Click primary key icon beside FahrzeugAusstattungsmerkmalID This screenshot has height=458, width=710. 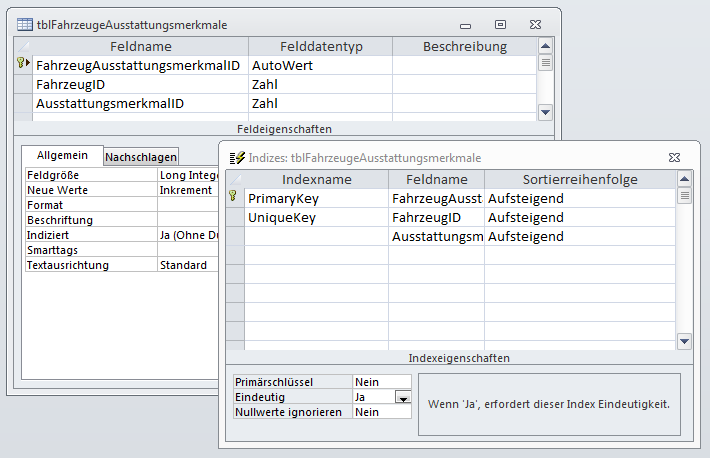pos(23,65)
